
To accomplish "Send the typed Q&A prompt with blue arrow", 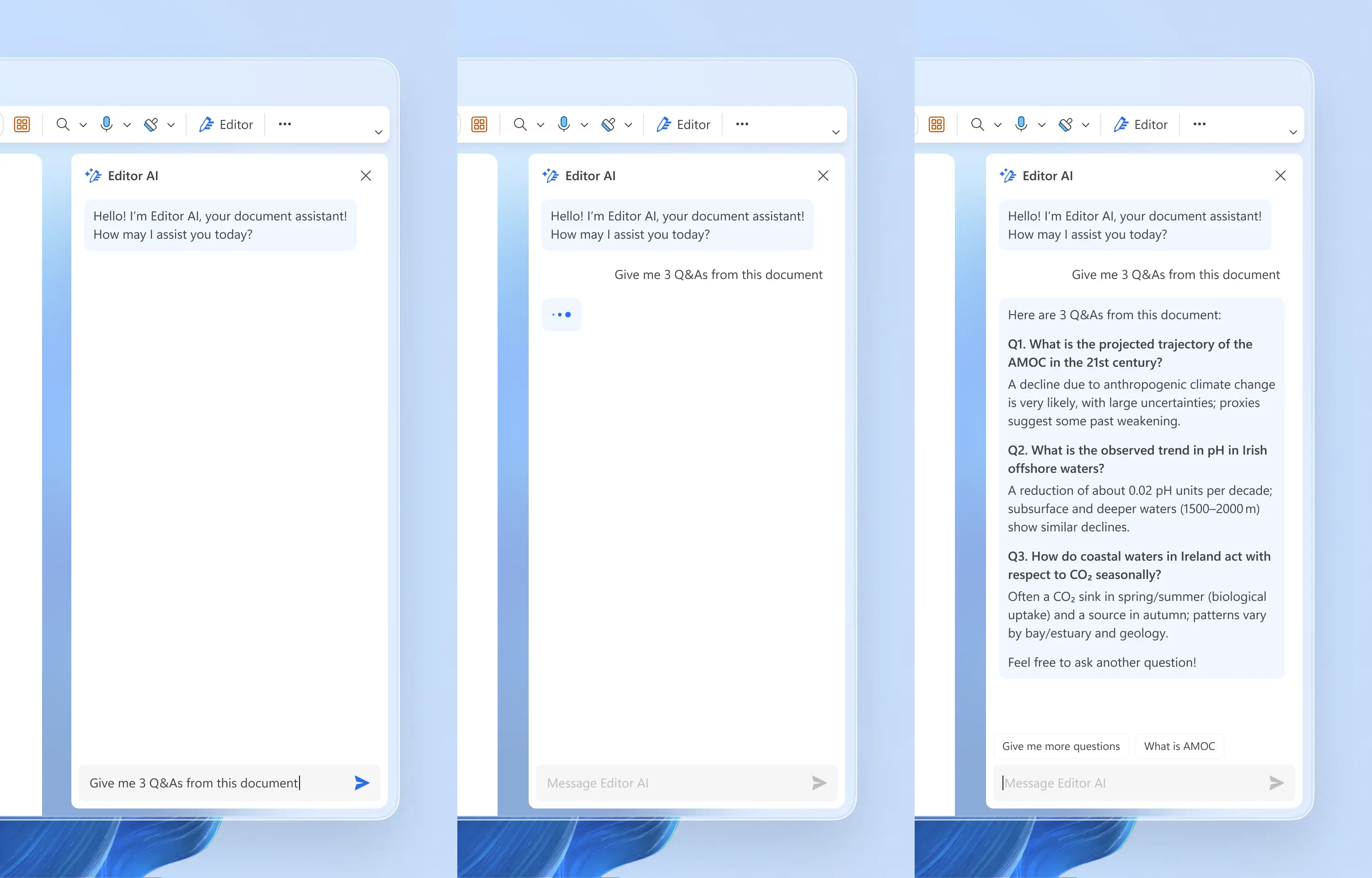I will pos(361,782).
